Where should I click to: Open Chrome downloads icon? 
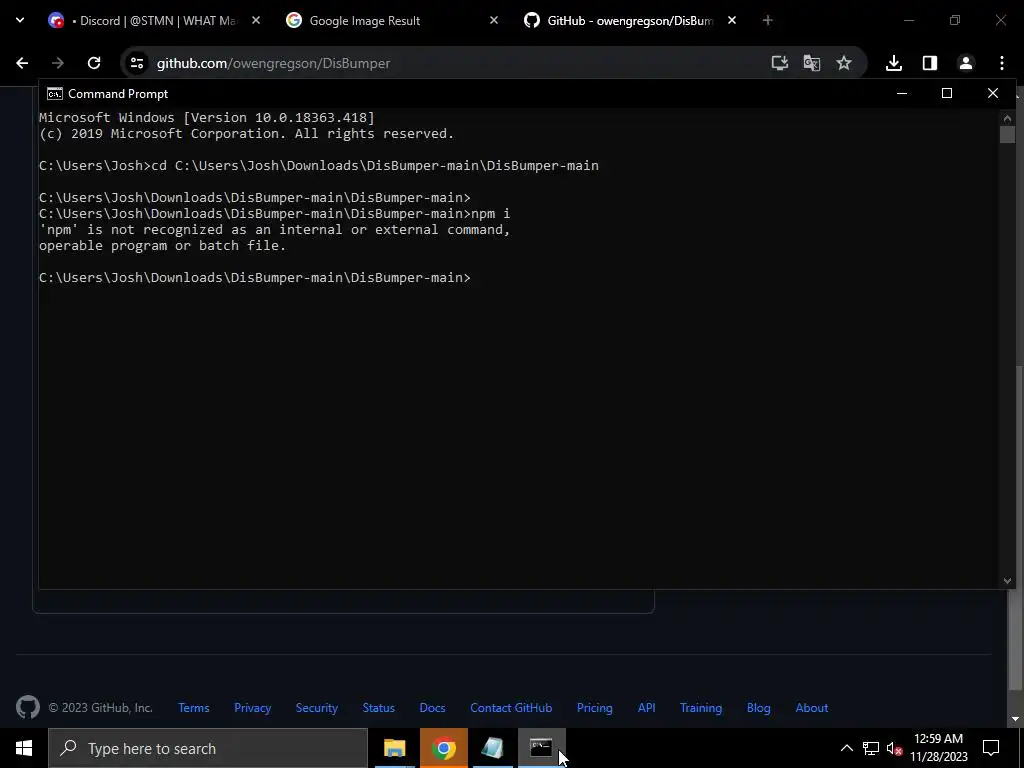click(894, 63)
